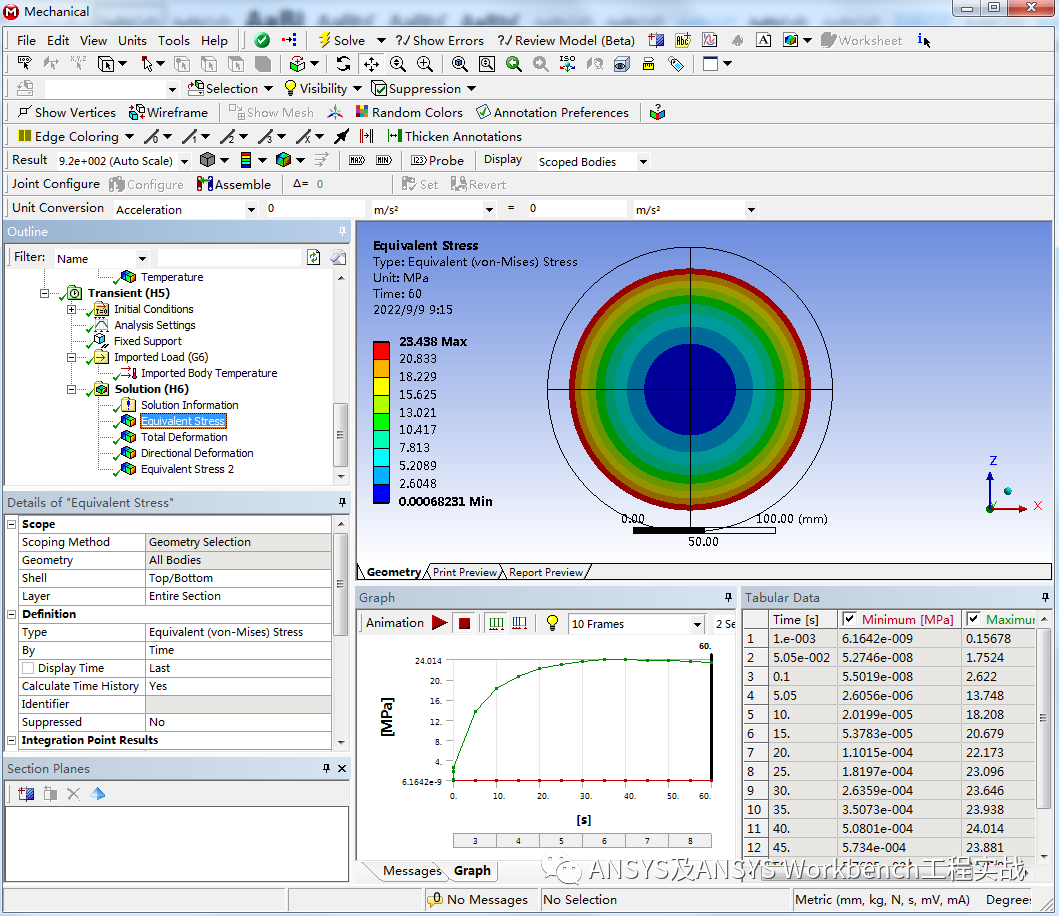Select the Pan tool icon

[371, 64]
